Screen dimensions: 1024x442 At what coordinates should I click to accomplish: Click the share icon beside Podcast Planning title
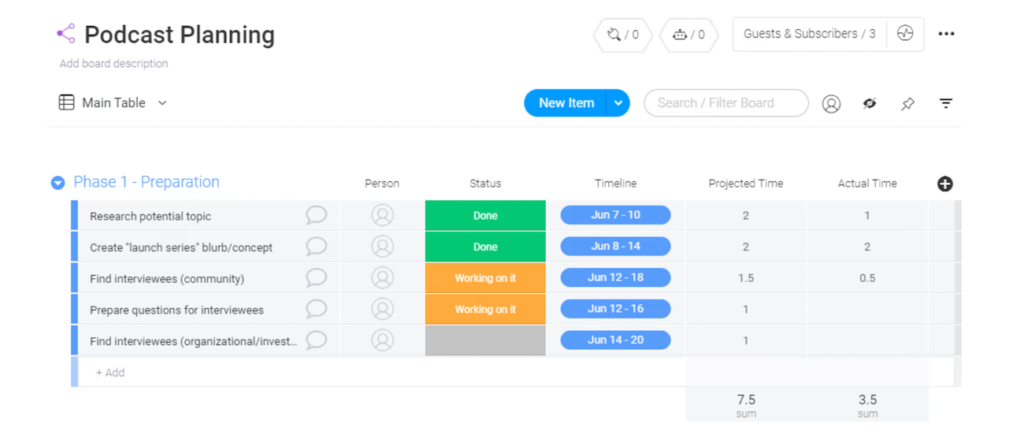(x=66, y=34)
